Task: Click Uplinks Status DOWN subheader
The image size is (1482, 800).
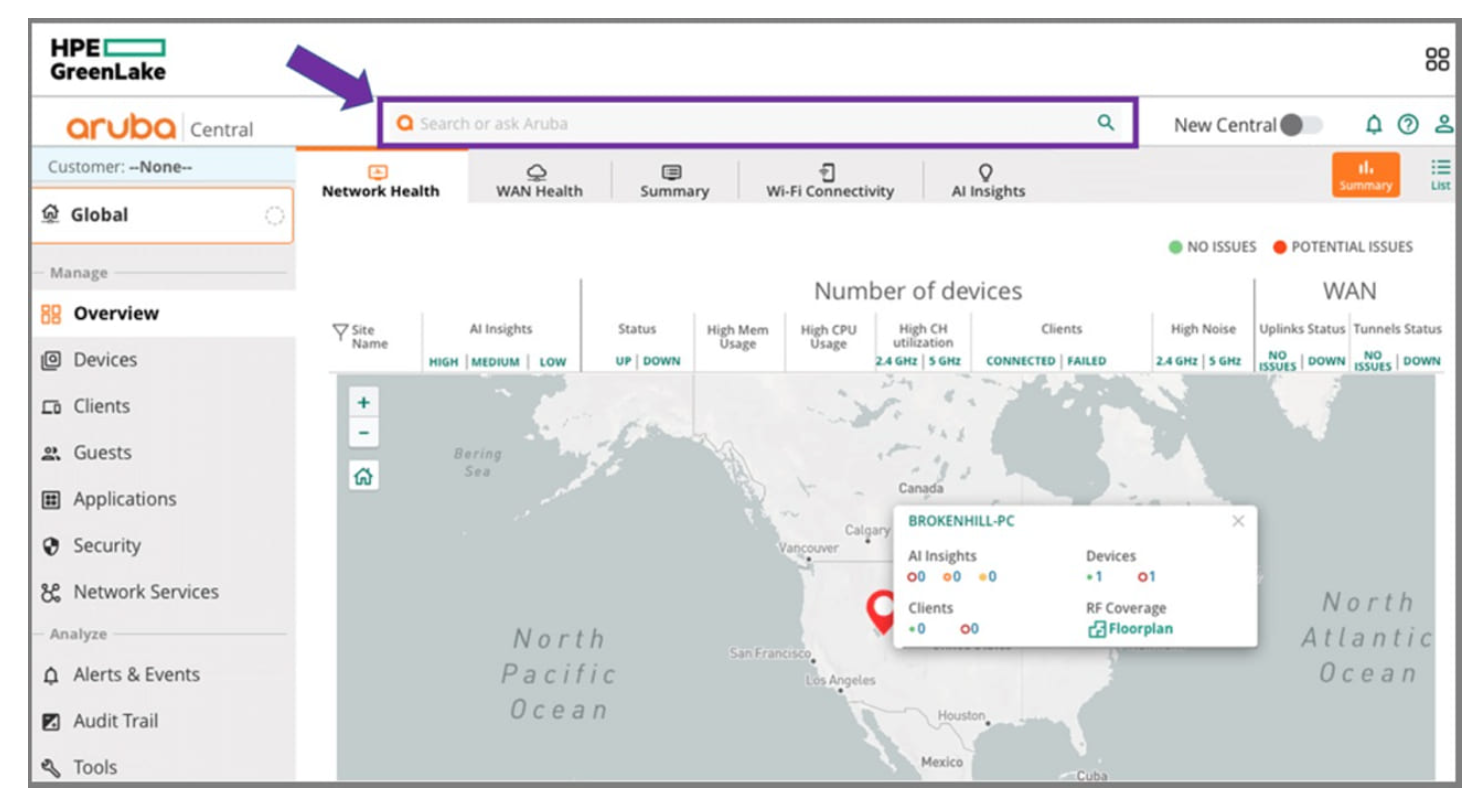Action: (1326, 361)
